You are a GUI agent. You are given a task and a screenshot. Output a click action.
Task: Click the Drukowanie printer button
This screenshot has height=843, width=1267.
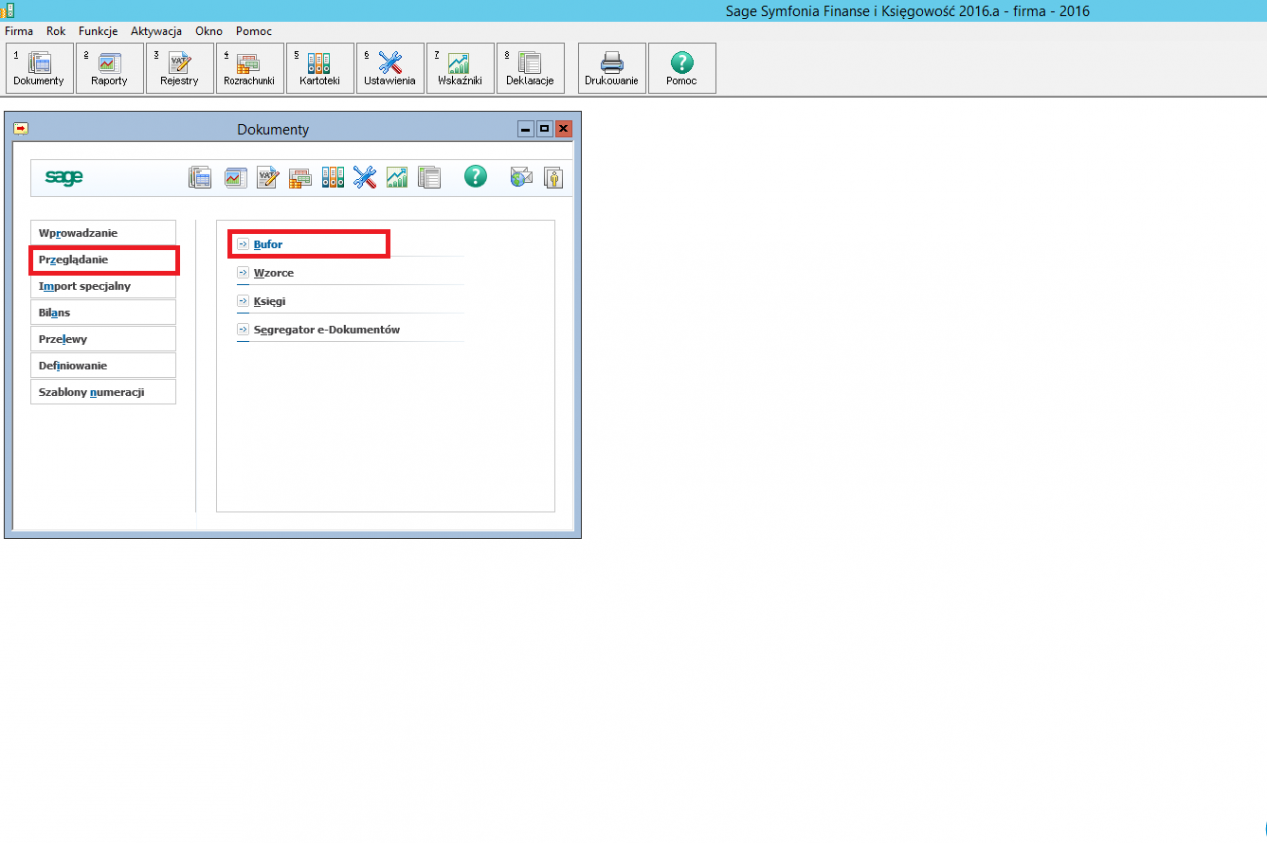click(611, 68)
